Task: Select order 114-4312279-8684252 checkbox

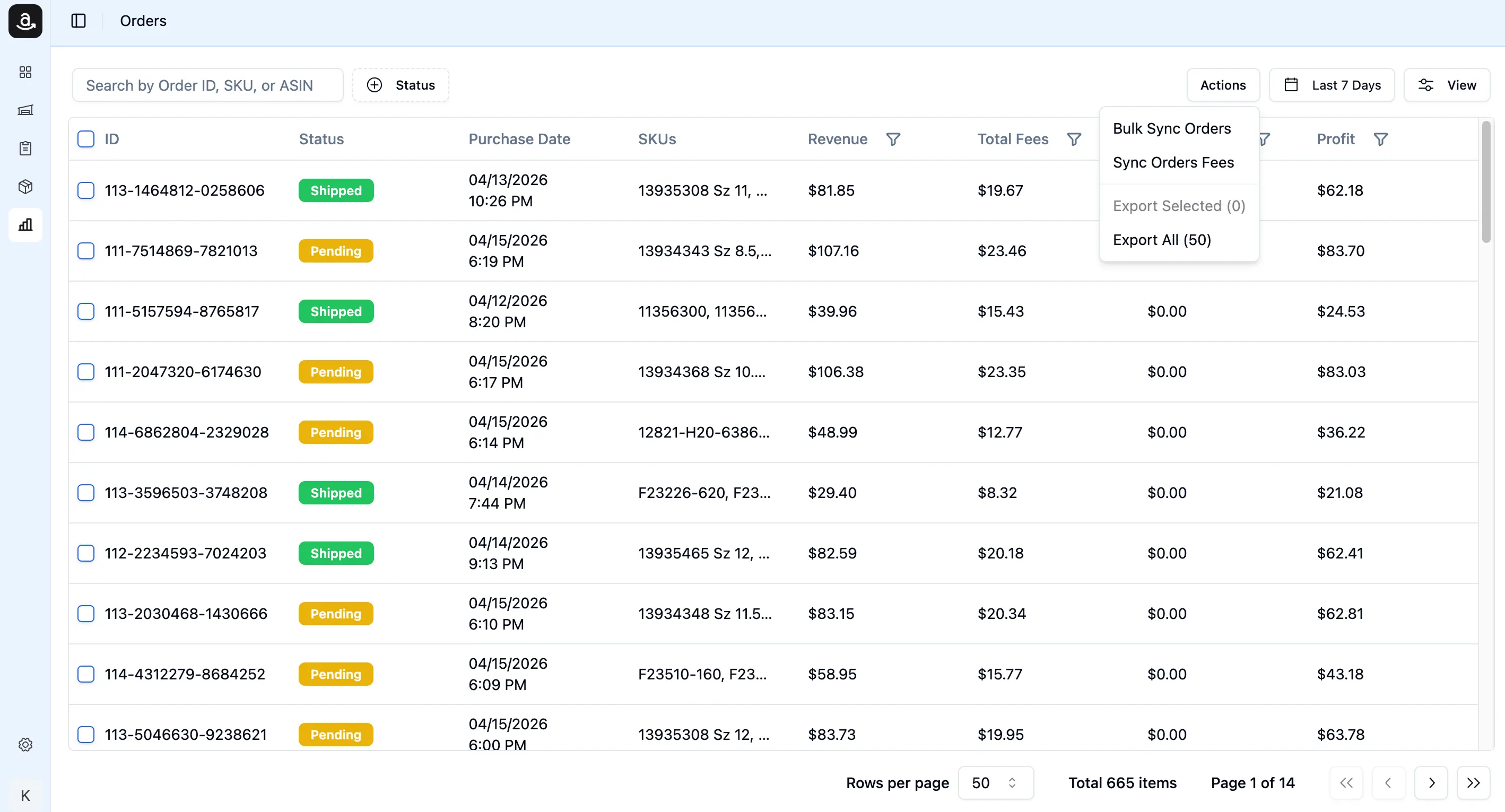Action: coord(86,674)
